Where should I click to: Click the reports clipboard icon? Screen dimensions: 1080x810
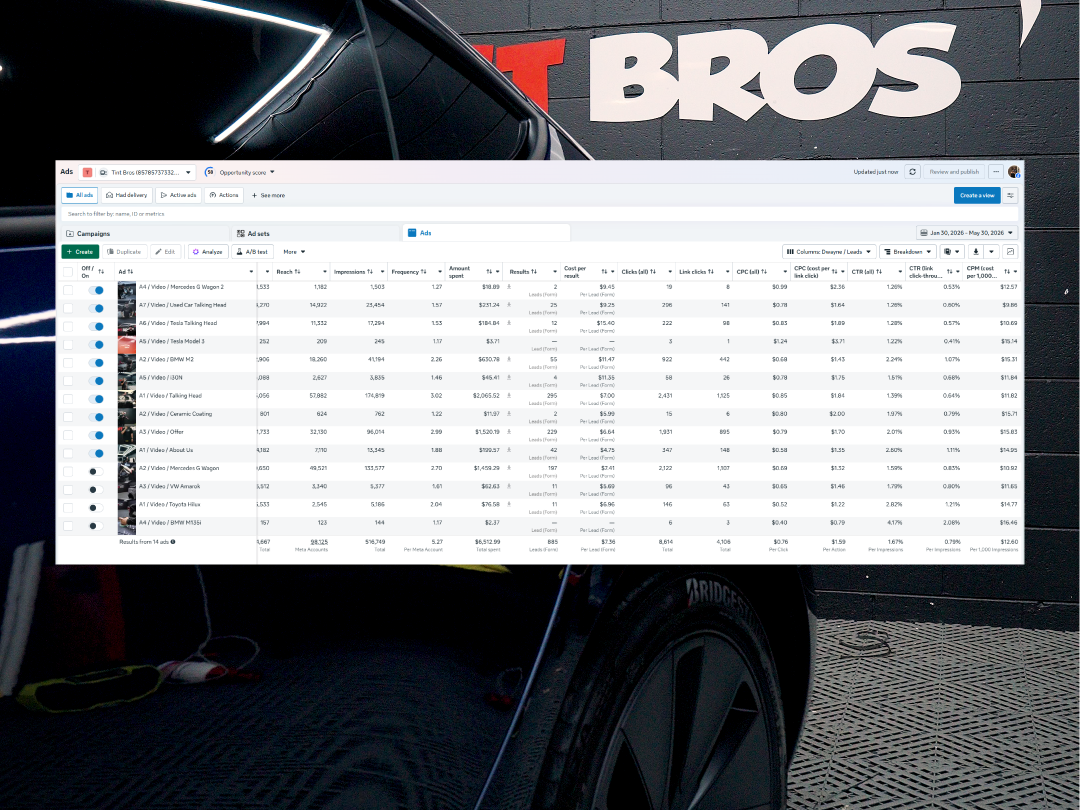tap(951, 252)
